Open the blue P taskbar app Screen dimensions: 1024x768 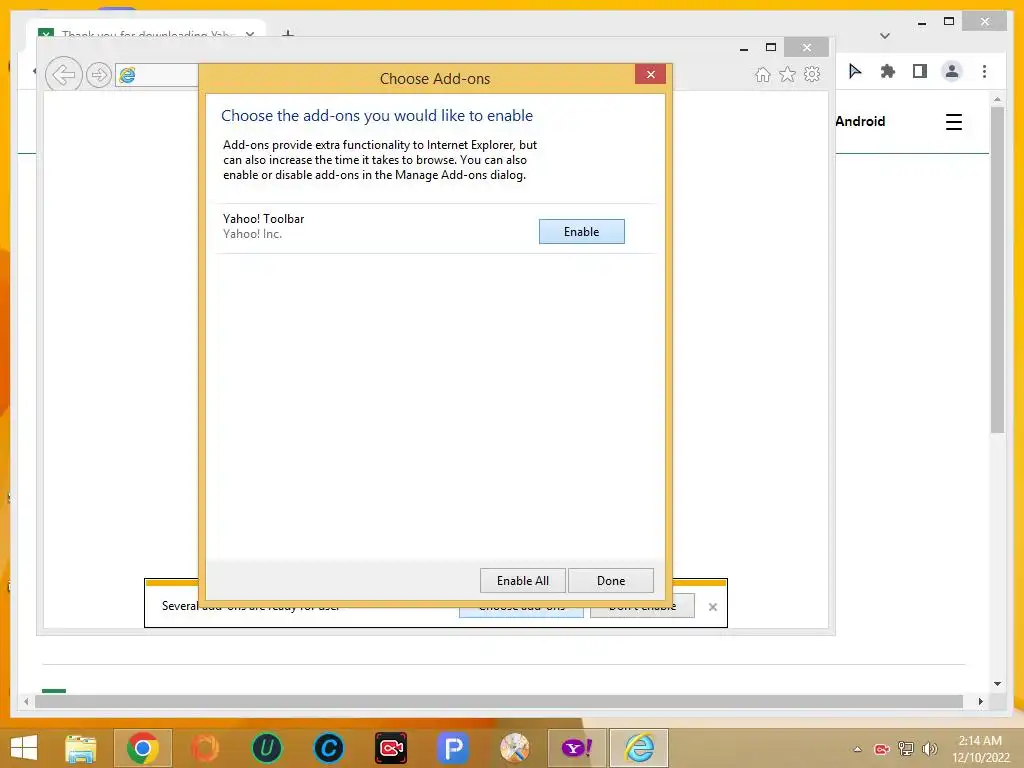(x=453, y=748)
